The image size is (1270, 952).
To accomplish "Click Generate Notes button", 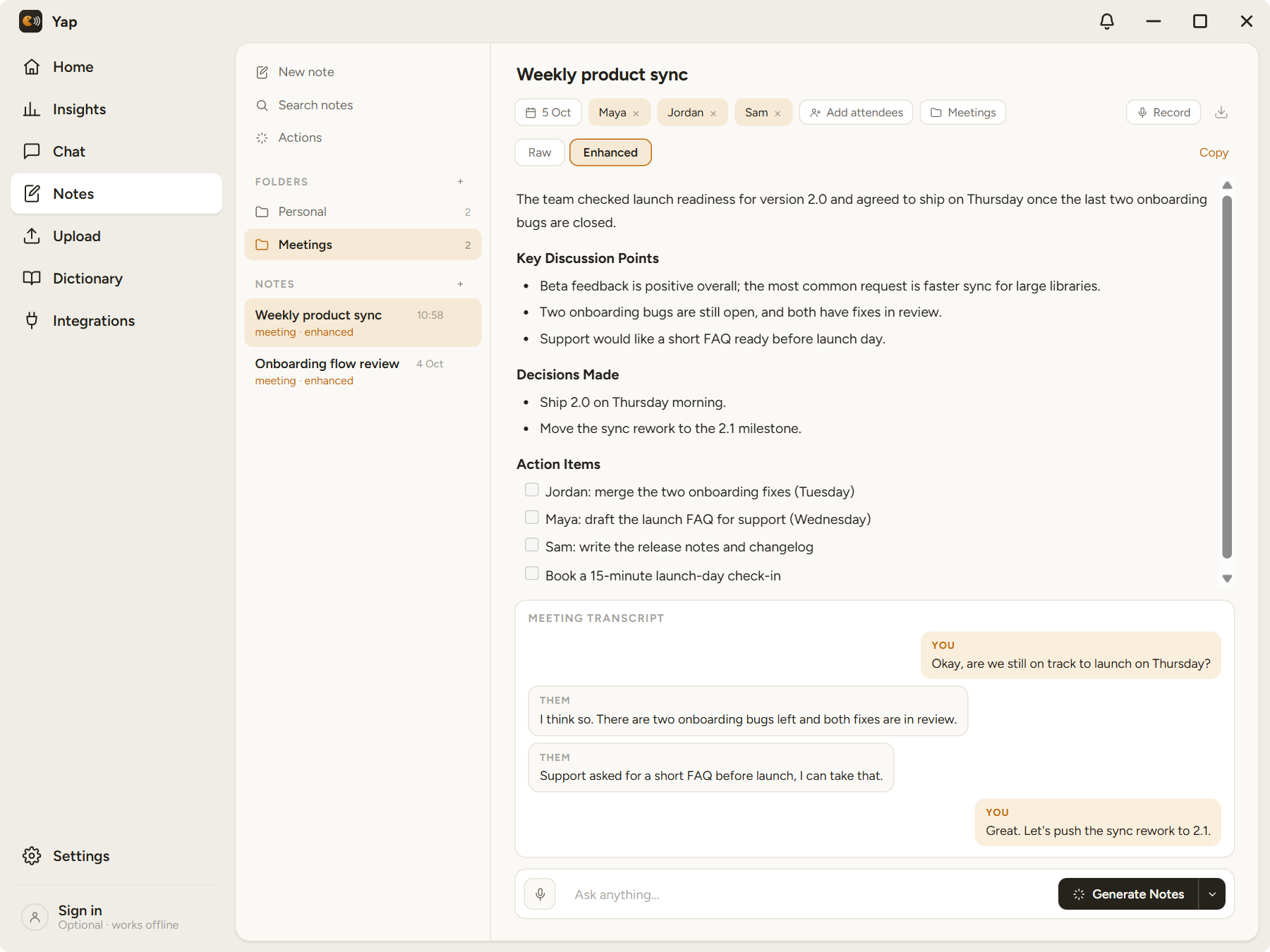I will click(x=1128, y=894).
